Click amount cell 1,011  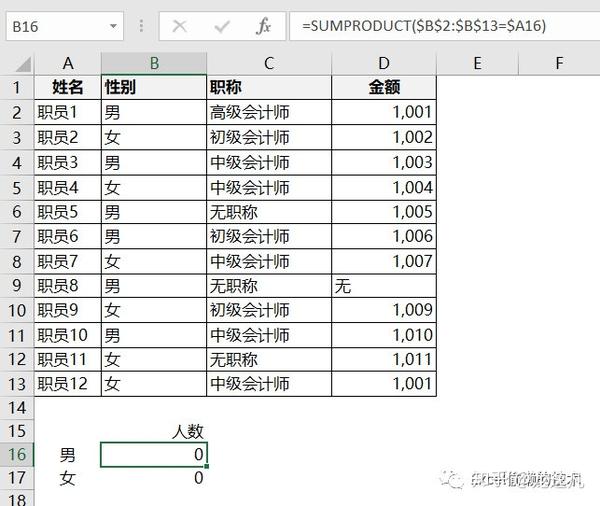384,359
